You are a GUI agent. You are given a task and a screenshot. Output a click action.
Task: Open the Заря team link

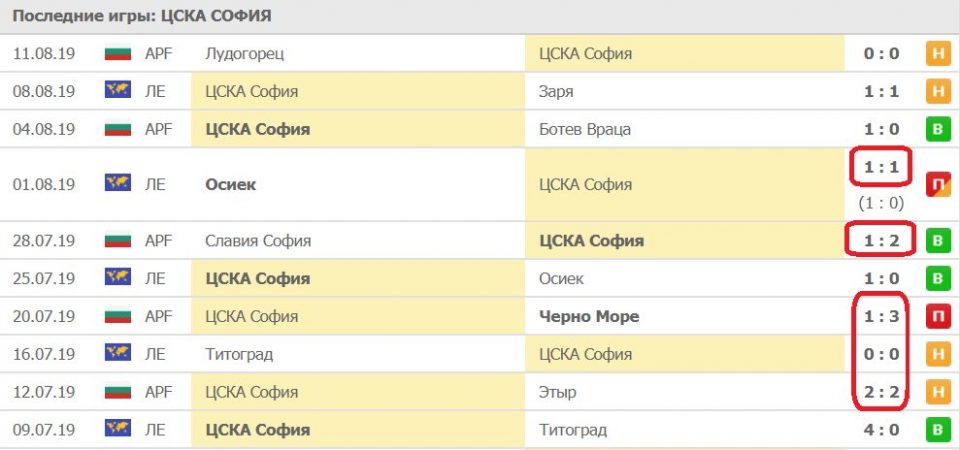(556, 91)
